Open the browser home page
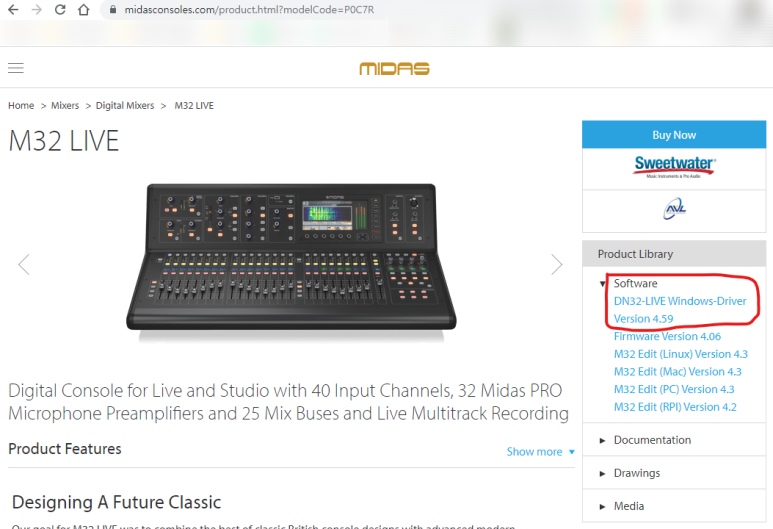This screenshot has width=773, height=529. click(84, 9)
